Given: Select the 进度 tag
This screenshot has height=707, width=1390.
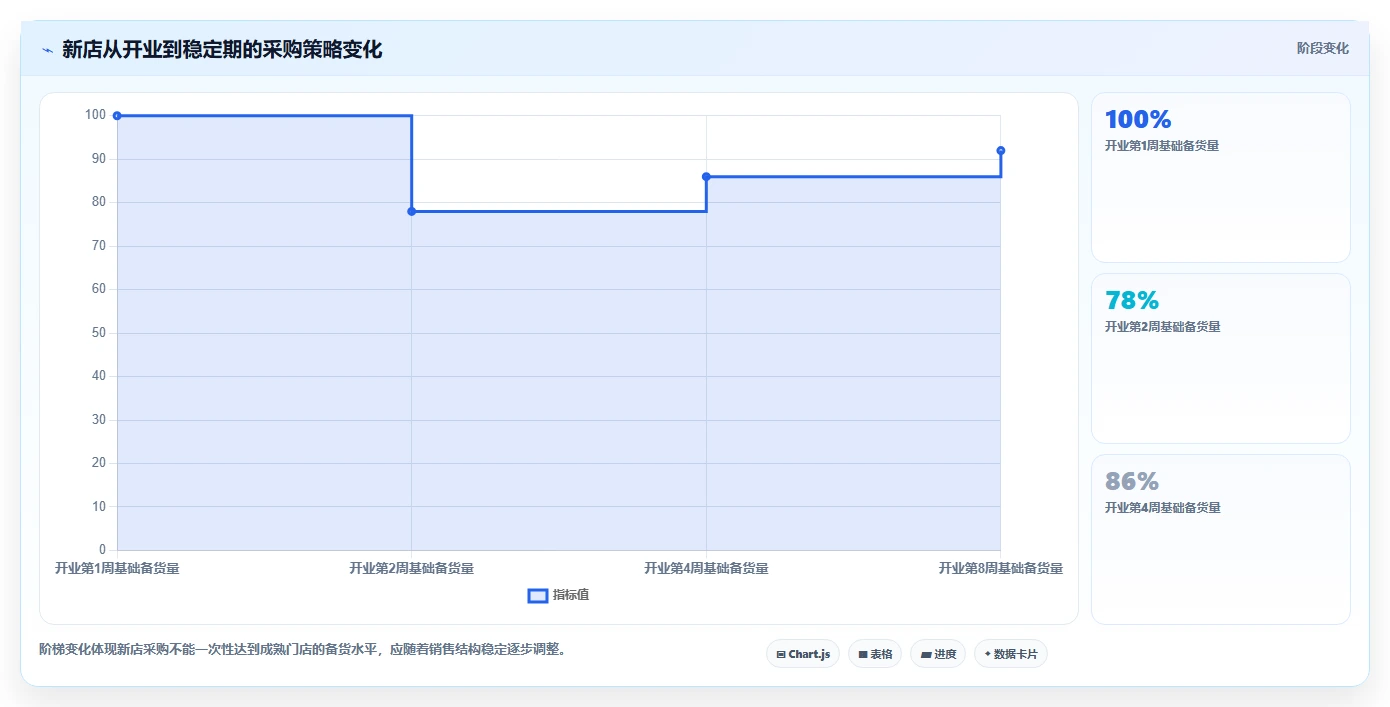Looking at the screenshot, I should [938, 654].
